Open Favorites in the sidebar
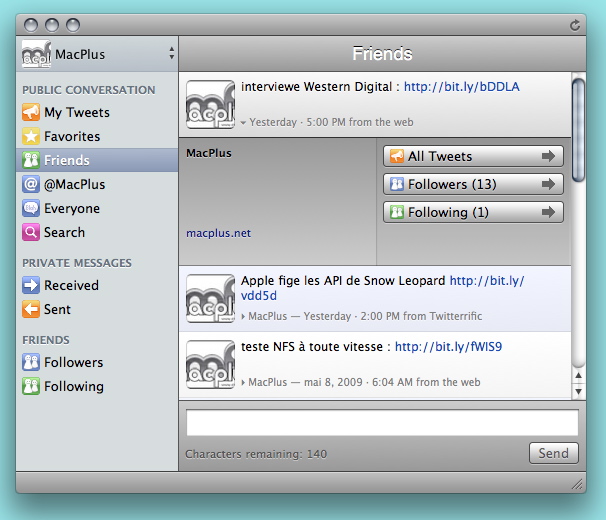Screen dimensions: 606x520 pyautogui.click(x=97, y=136)
